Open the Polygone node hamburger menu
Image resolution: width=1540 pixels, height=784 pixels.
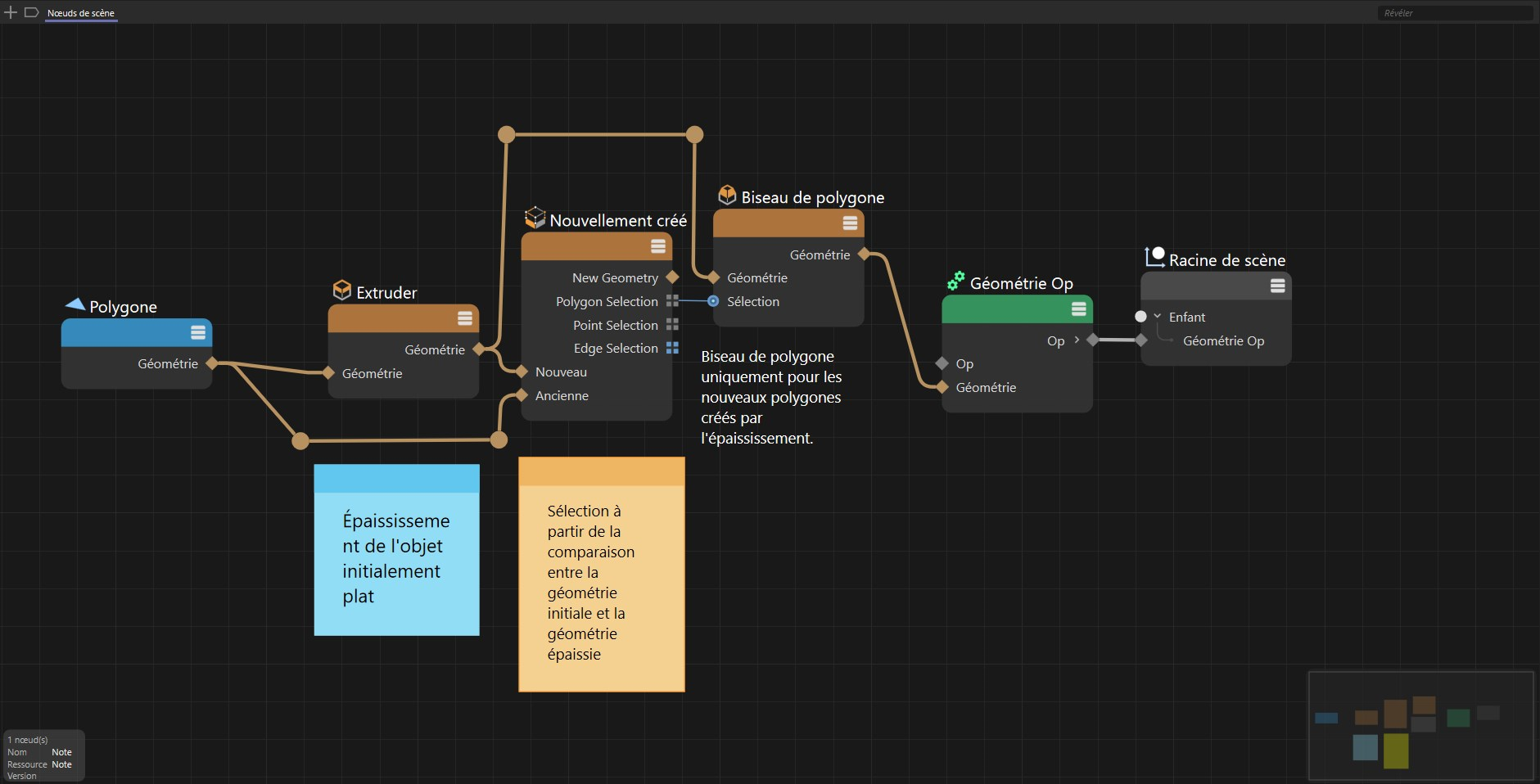tap(198, 332)
